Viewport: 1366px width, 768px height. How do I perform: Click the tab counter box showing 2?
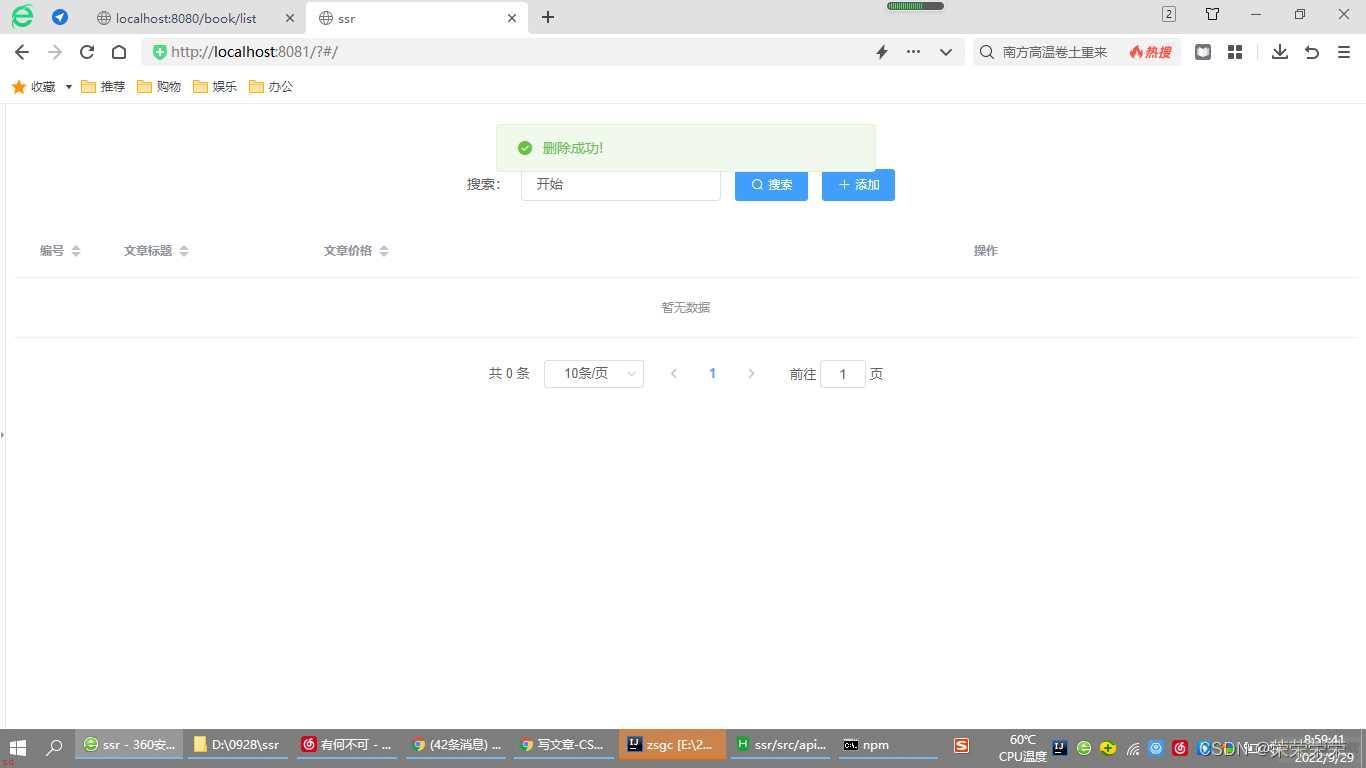(x=1169, y=14)
